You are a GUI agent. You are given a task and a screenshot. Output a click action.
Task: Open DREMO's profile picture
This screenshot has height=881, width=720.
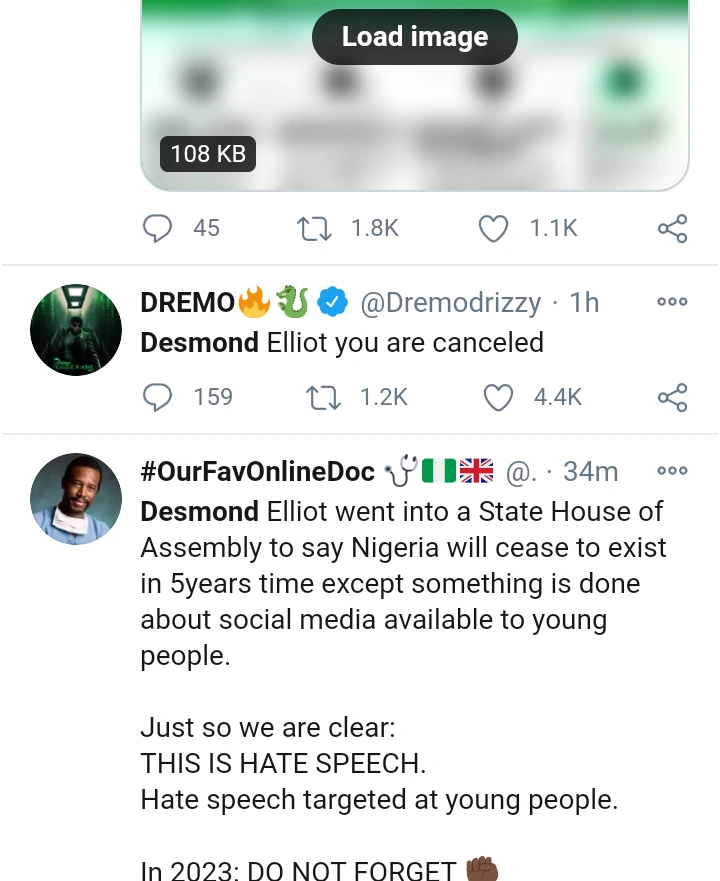pos(76,330)
